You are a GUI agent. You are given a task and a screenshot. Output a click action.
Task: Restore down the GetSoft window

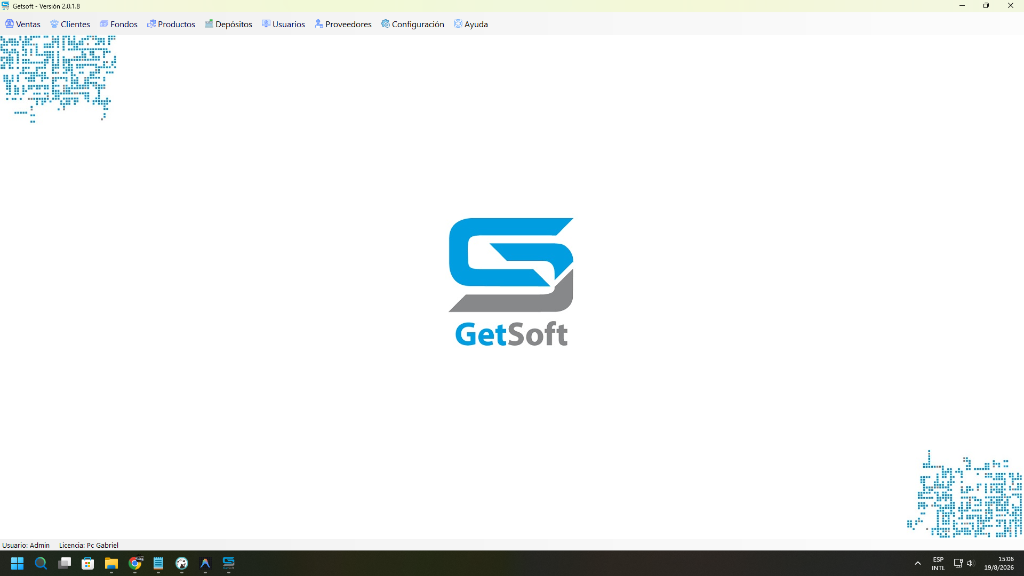[986, 6]
